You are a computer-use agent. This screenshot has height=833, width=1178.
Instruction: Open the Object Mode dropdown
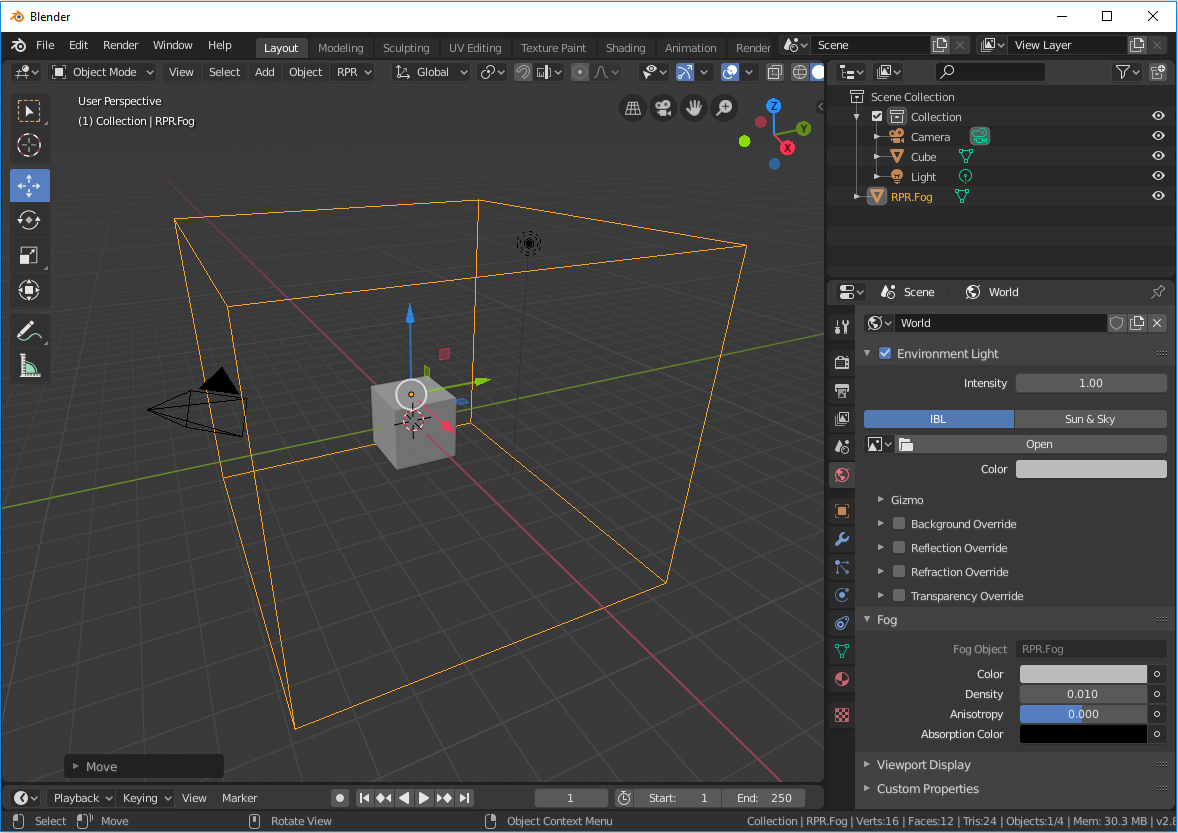(103, 72)
